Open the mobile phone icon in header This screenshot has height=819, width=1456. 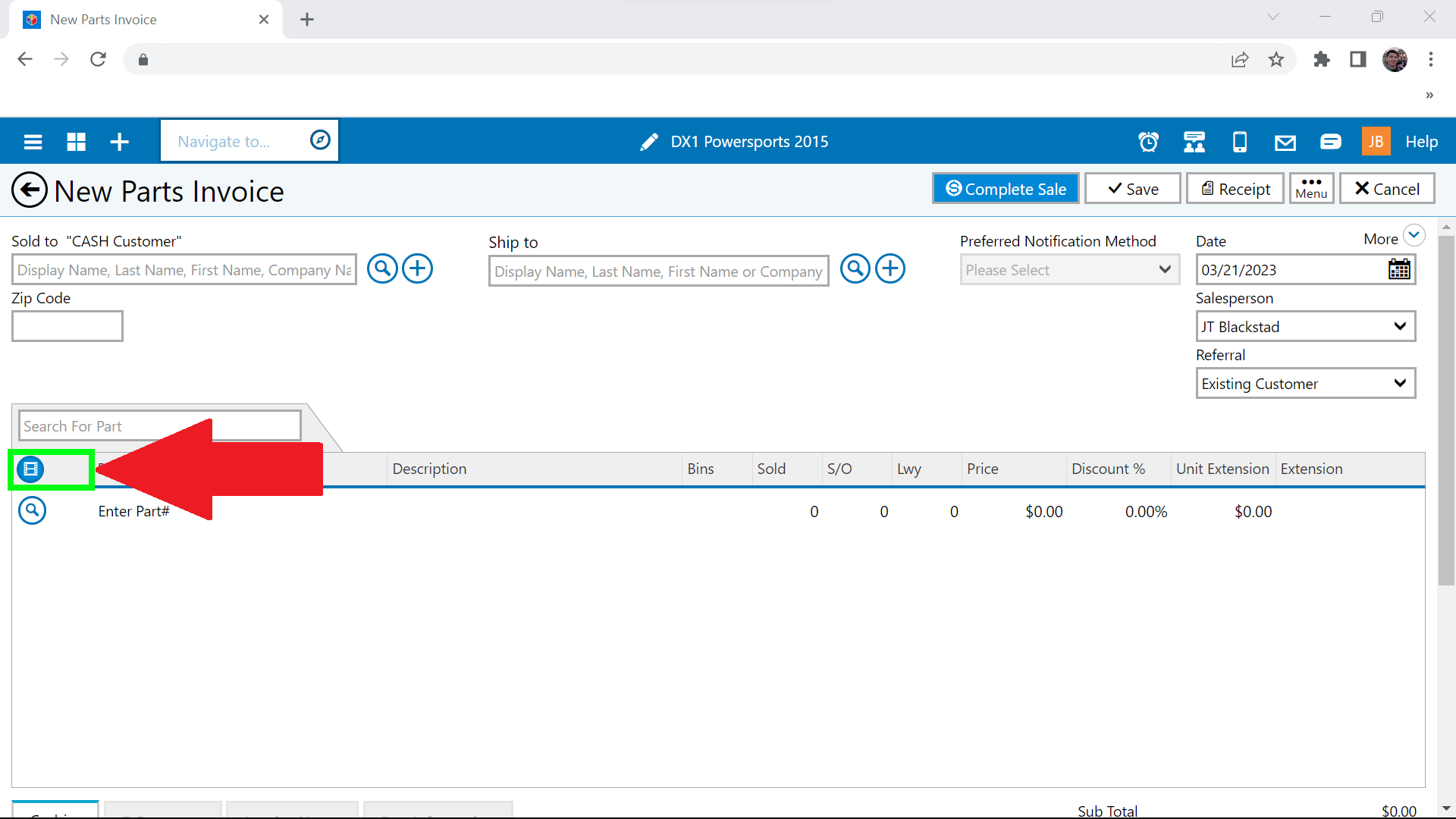pyautogui.click(x=1239, y=142)
